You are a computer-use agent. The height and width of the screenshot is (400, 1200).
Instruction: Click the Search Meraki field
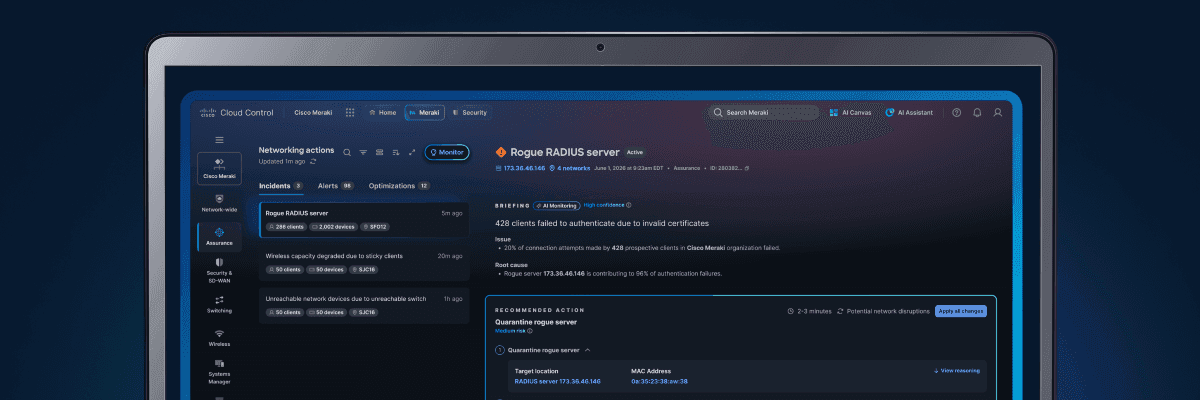click(762, 113)
